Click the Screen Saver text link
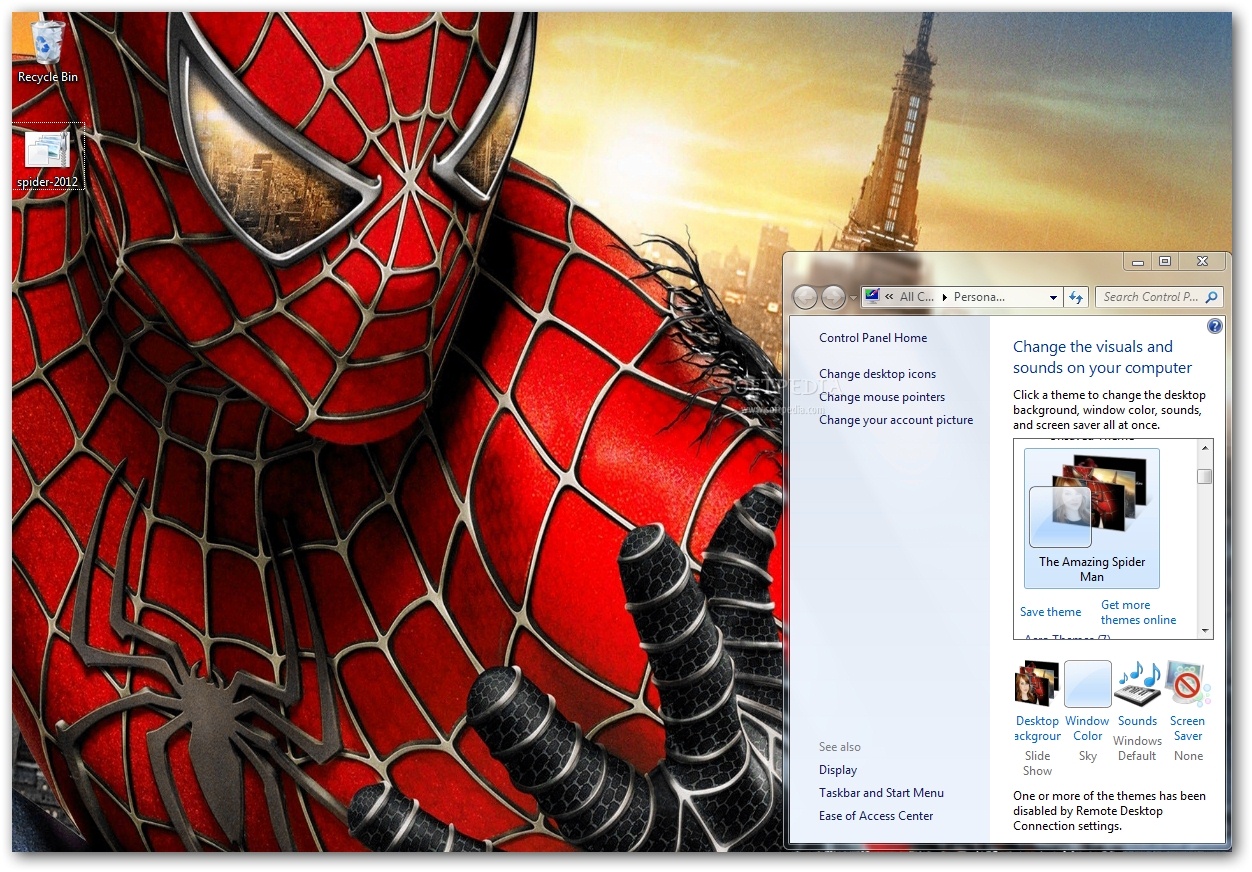Screen dimensions: 1252x872 (x=1188, y=728)
